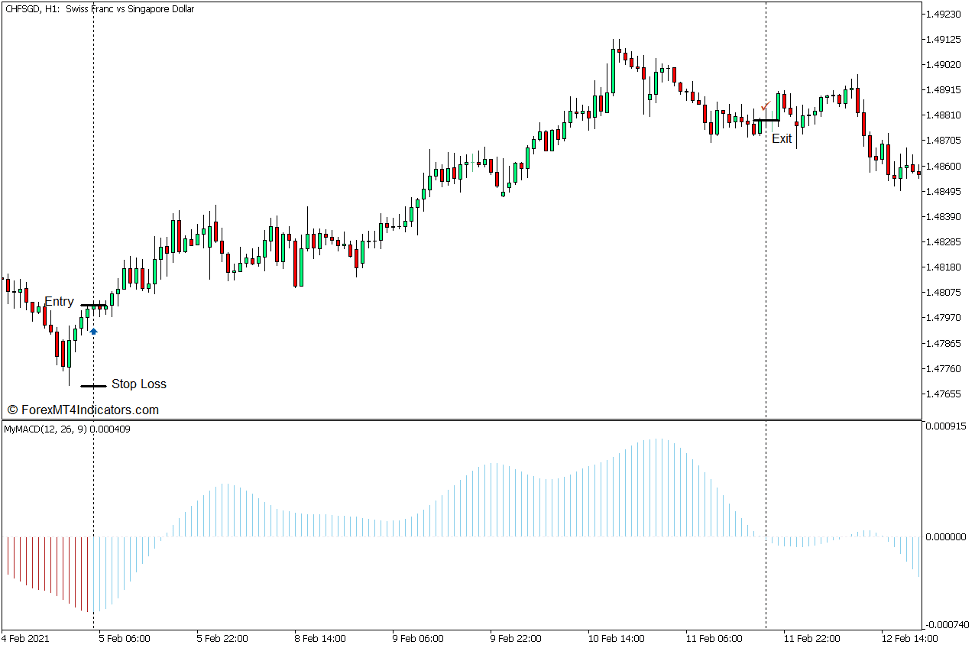Open the ForexMT4Indicators.com copyright link
977x650 pixels.
85,409
